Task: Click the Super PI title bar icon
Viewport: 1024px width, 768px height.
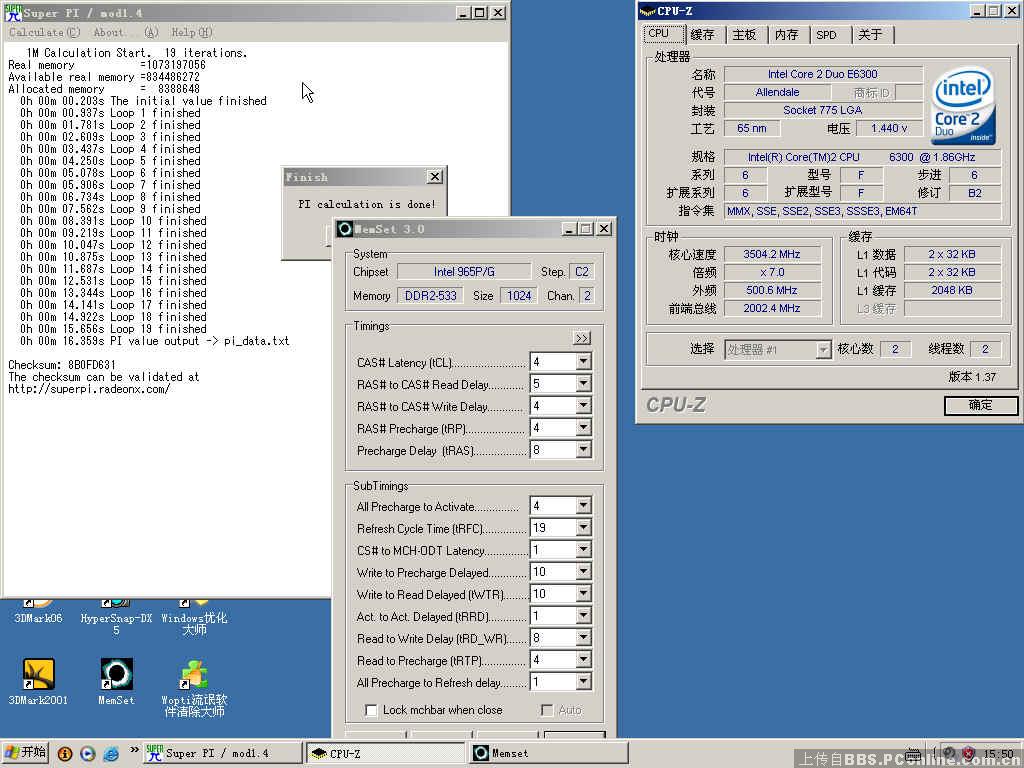Action: coord(13,12)
